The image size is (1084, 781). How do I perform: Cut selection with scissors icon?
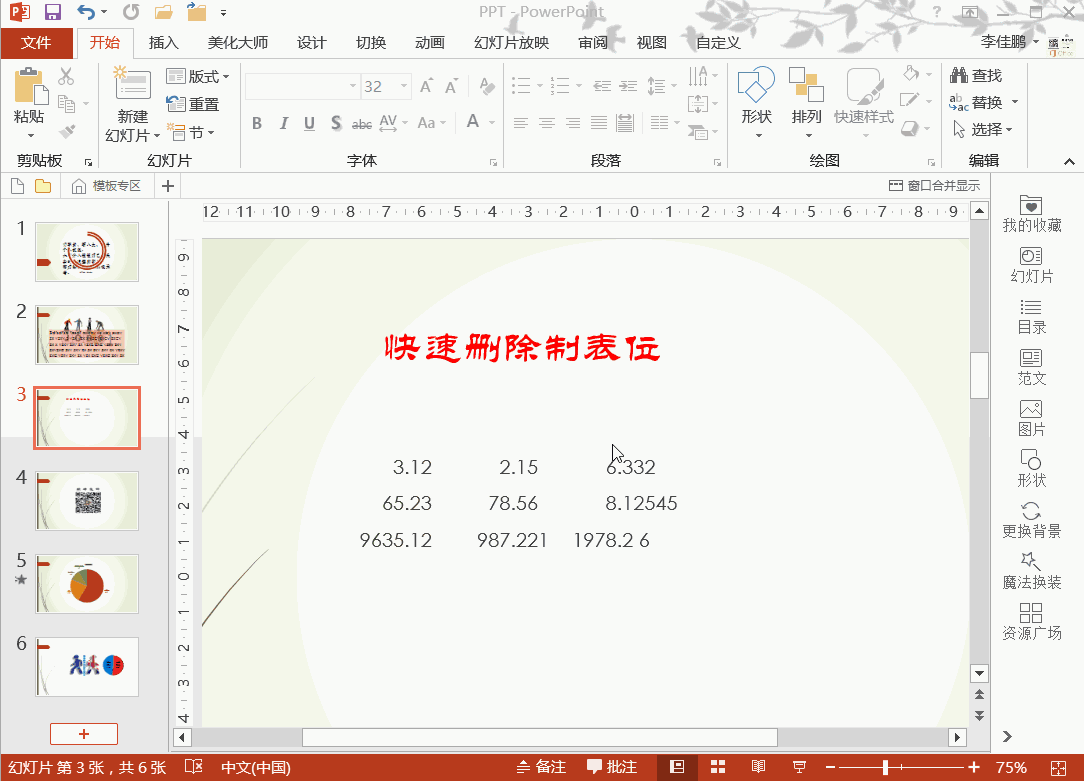tap(66, 76)
